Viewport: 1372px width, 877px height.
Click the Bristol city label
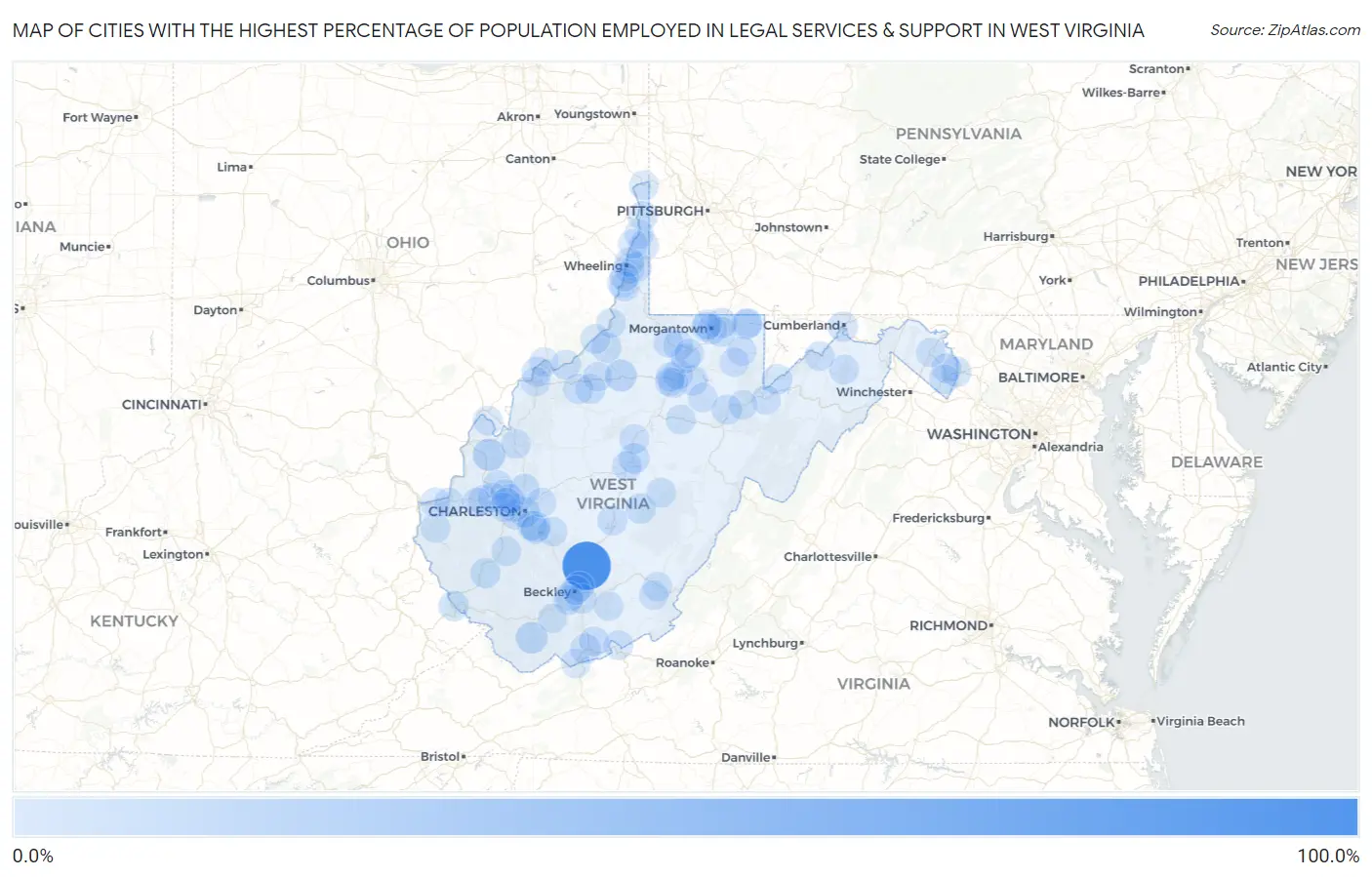pos(440,756)
